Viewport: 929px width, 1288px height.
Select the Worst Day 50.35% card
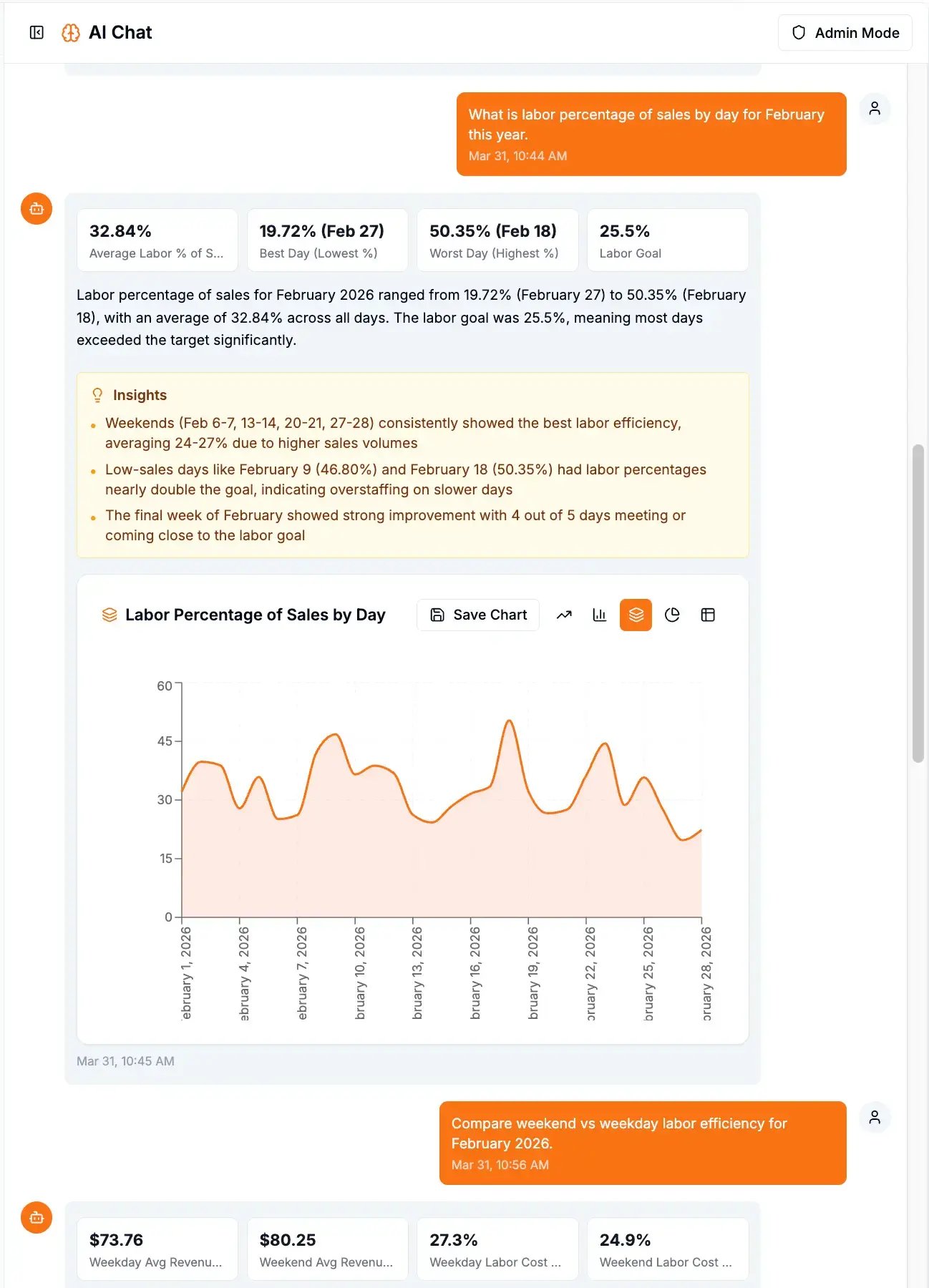point(497,240)
